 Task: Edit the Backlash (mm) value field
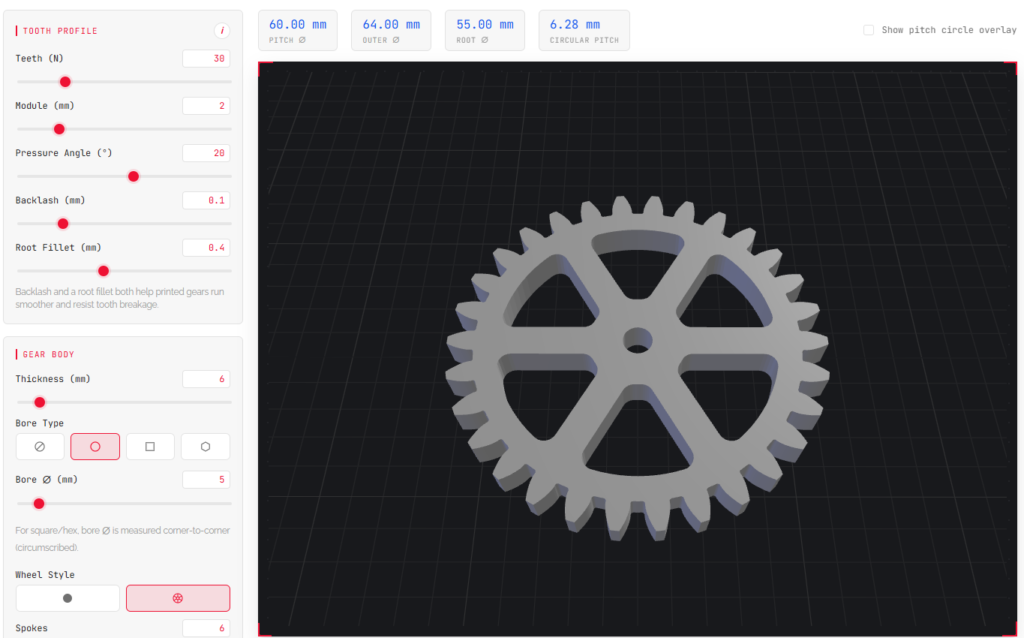coord(206,200)
